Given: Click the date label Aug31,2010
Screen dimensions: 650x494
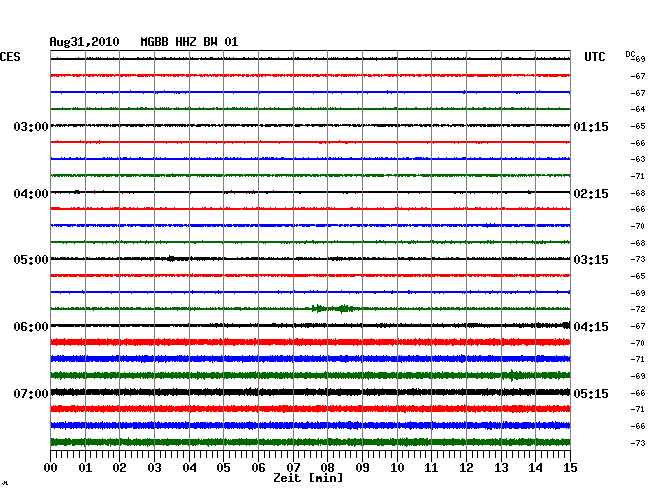Looking at the screenshot, I should click(85, 42).
